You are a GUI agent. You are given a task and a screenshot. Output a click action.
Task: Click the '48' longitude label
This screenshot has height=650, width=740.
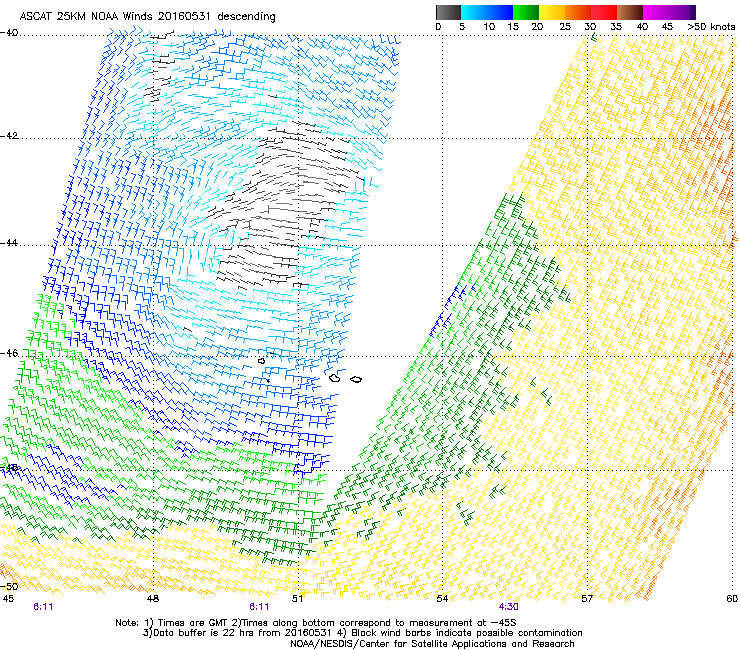coord(152,599)
